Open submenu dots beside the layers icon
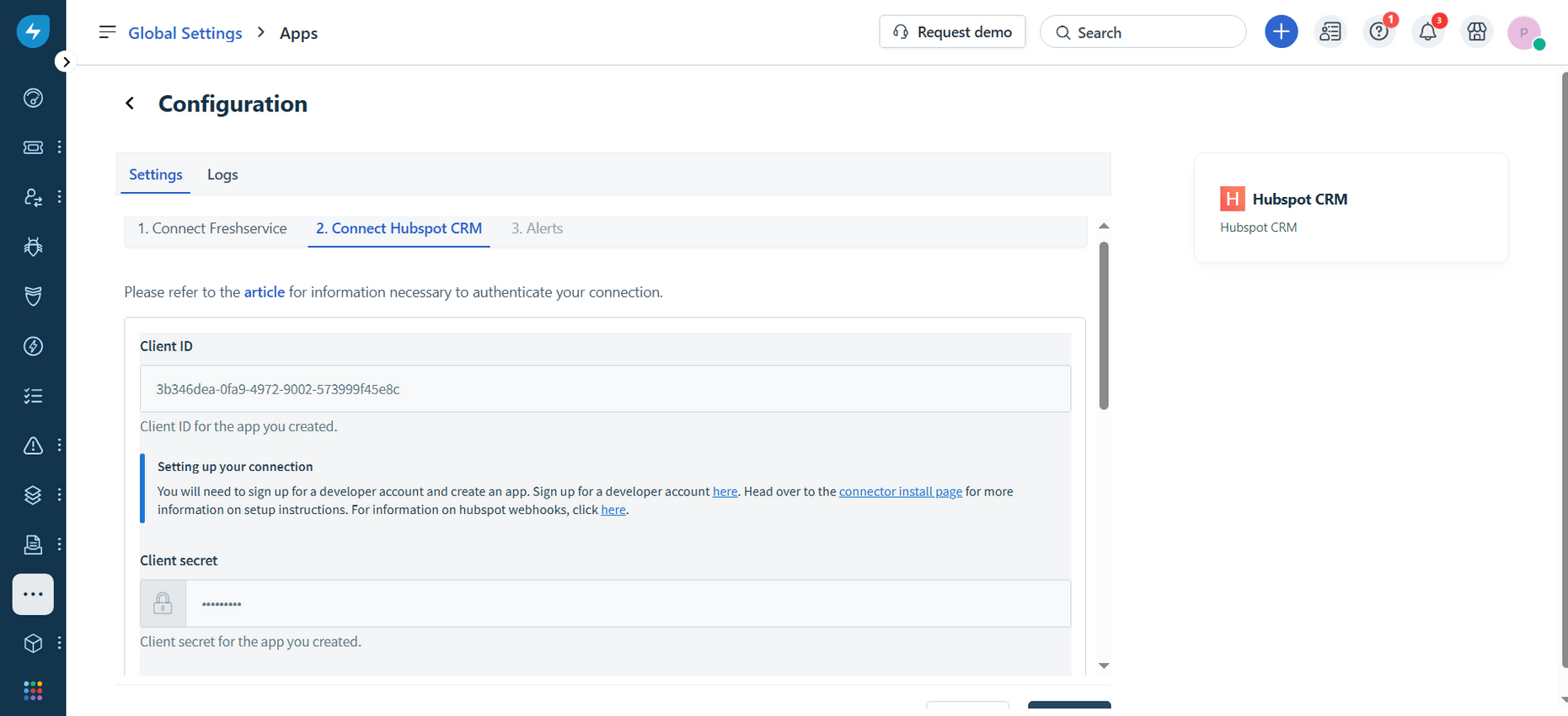The height and width of the screenshot is (716, 1568). (x=59, y=495)
